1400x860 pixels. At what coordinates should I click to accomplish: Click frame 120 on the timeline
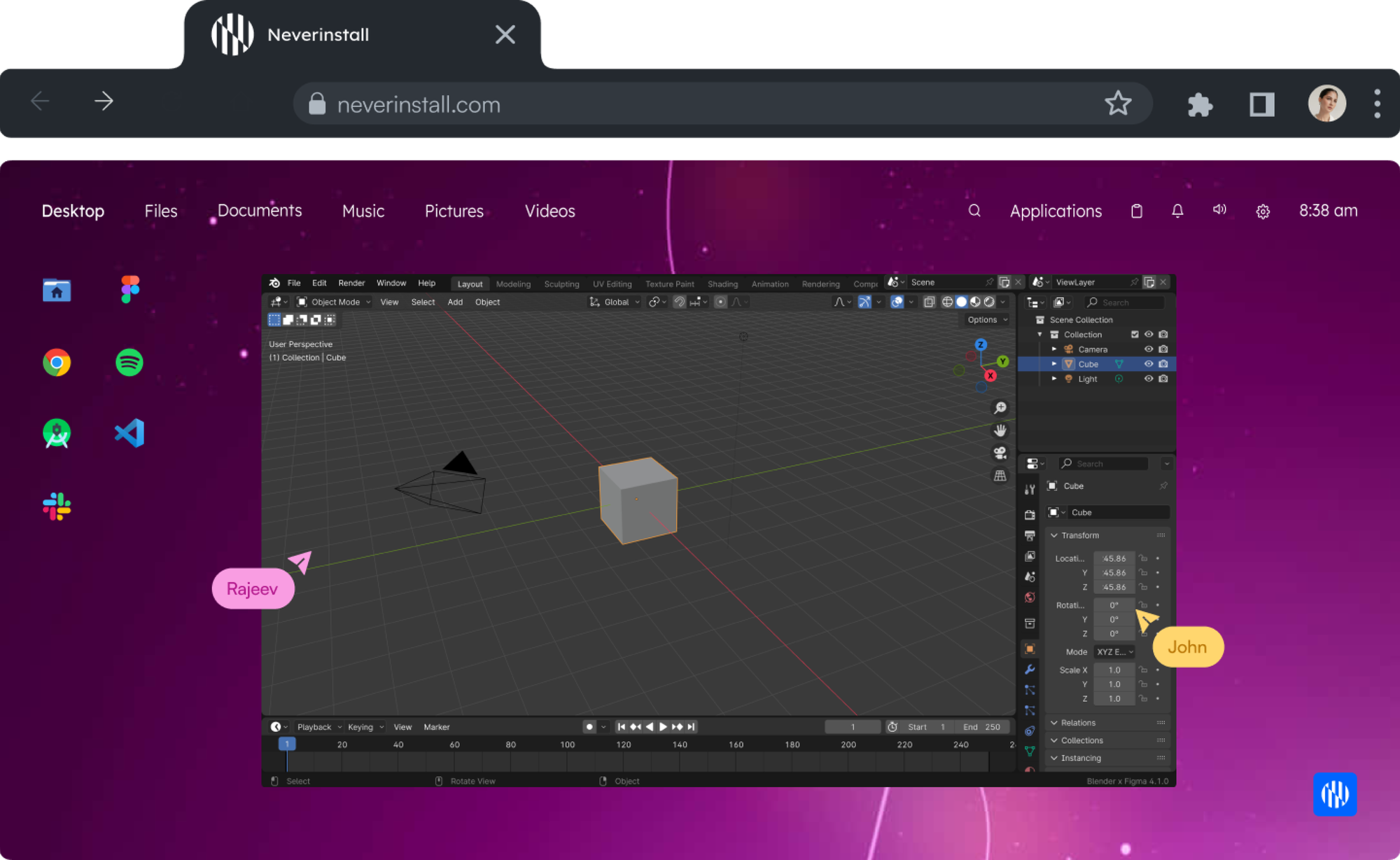click(x=623, y=745)
